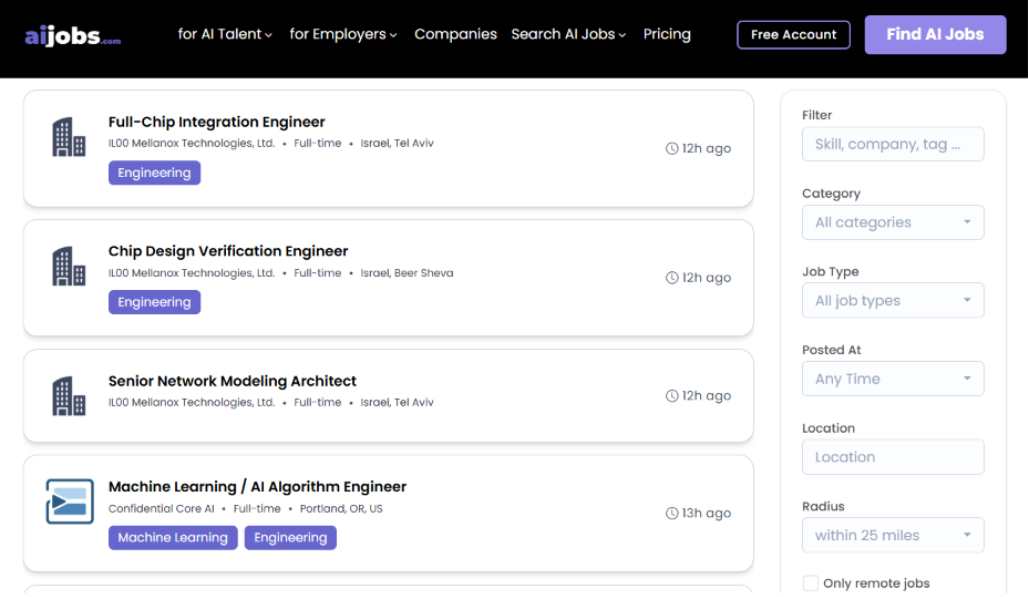Screen dimensions: 1028x597
Task: Open Machine Learning / AI Algorithm Engineer job title
Action: (x=257, y=486)
